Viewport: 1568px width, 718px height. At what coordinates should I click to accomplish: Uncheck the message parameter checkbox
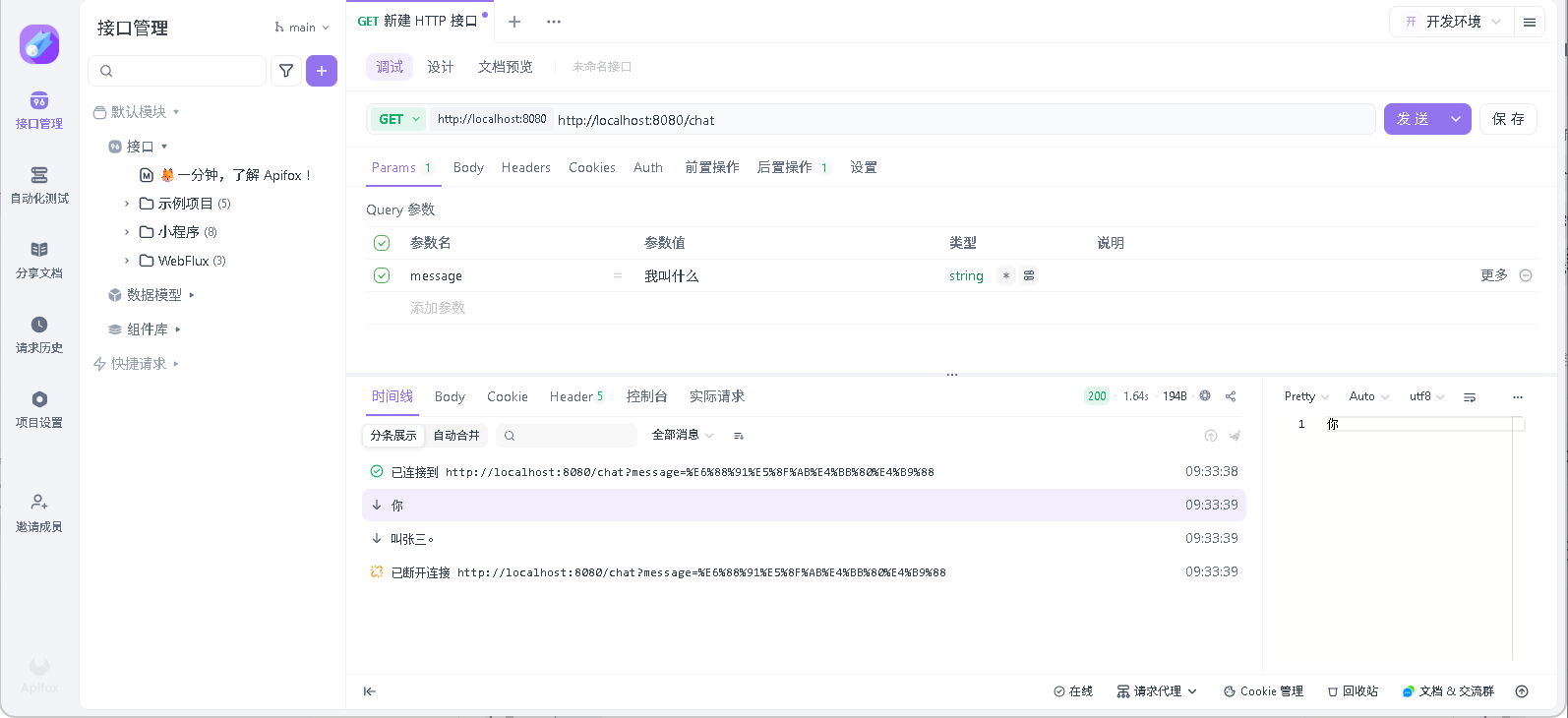(382, 275)
